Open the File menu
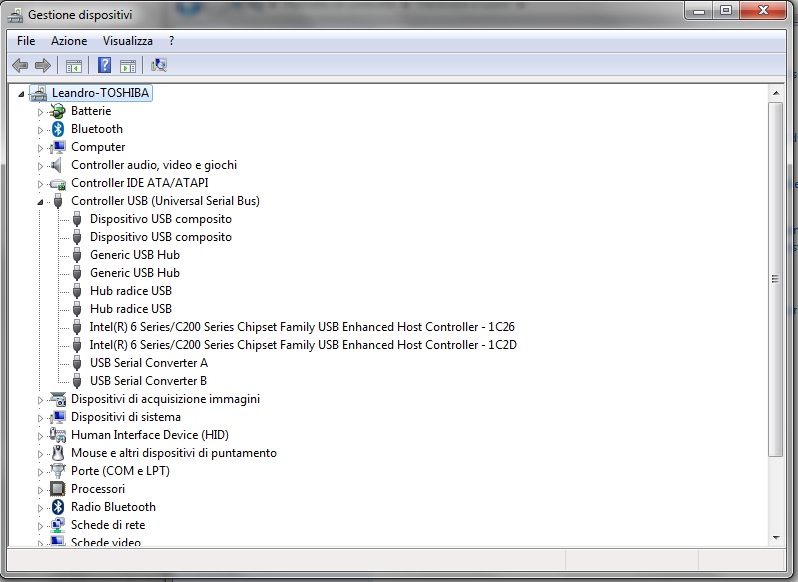 tap(26, 41)
